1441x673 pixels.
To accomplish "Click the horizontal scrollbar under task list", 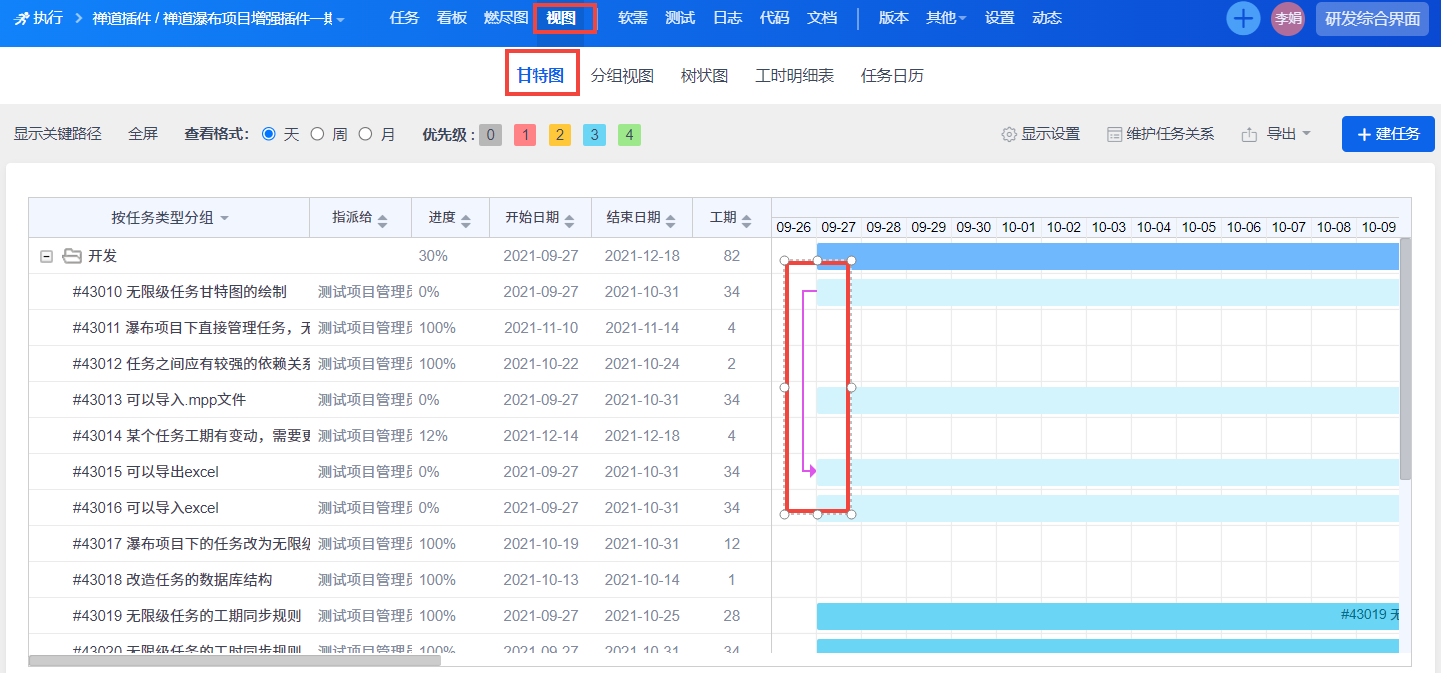I will 234,660.
